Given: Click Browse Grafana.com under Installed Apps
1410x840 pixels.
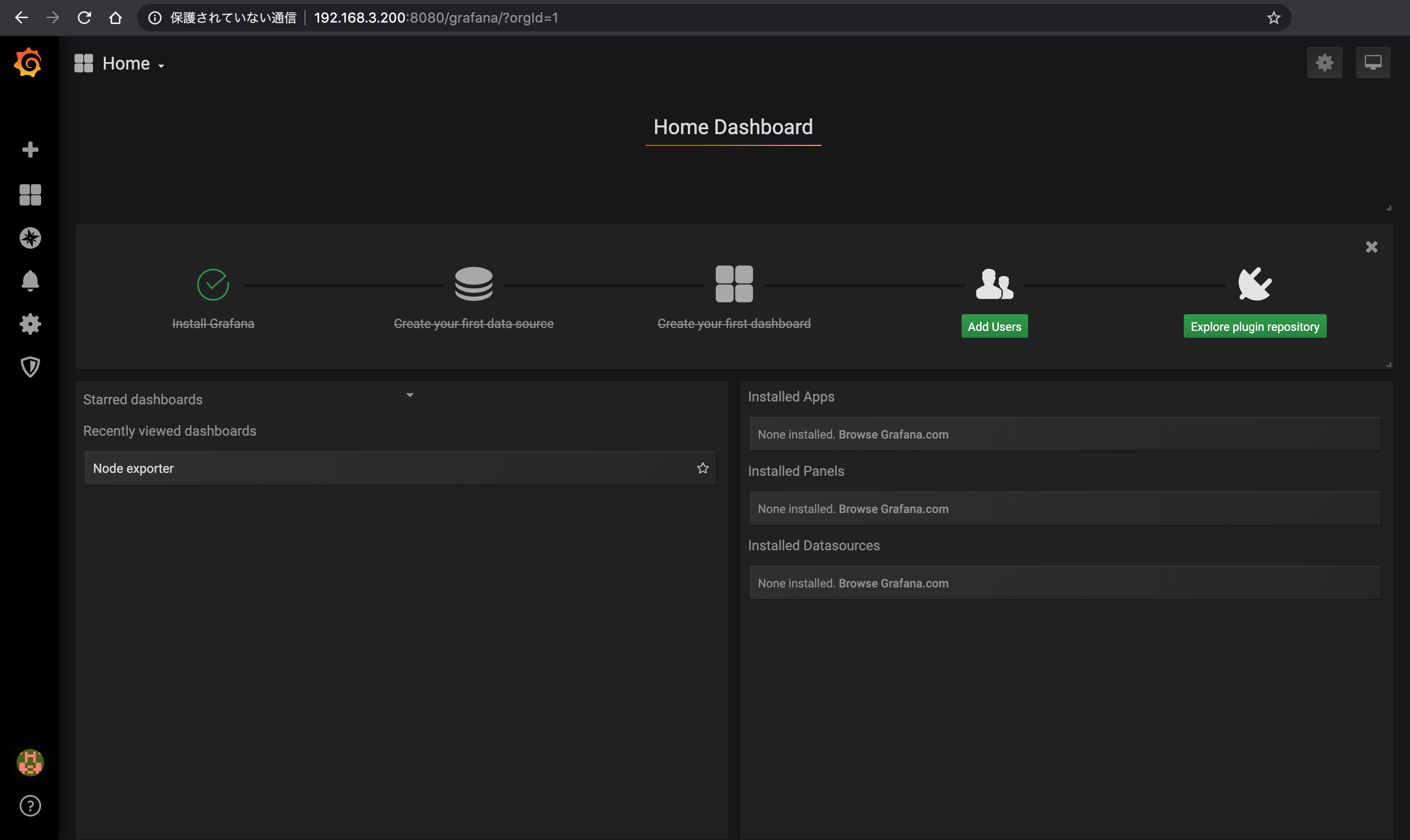Looking at the screenshot, I should pos(893,434).
